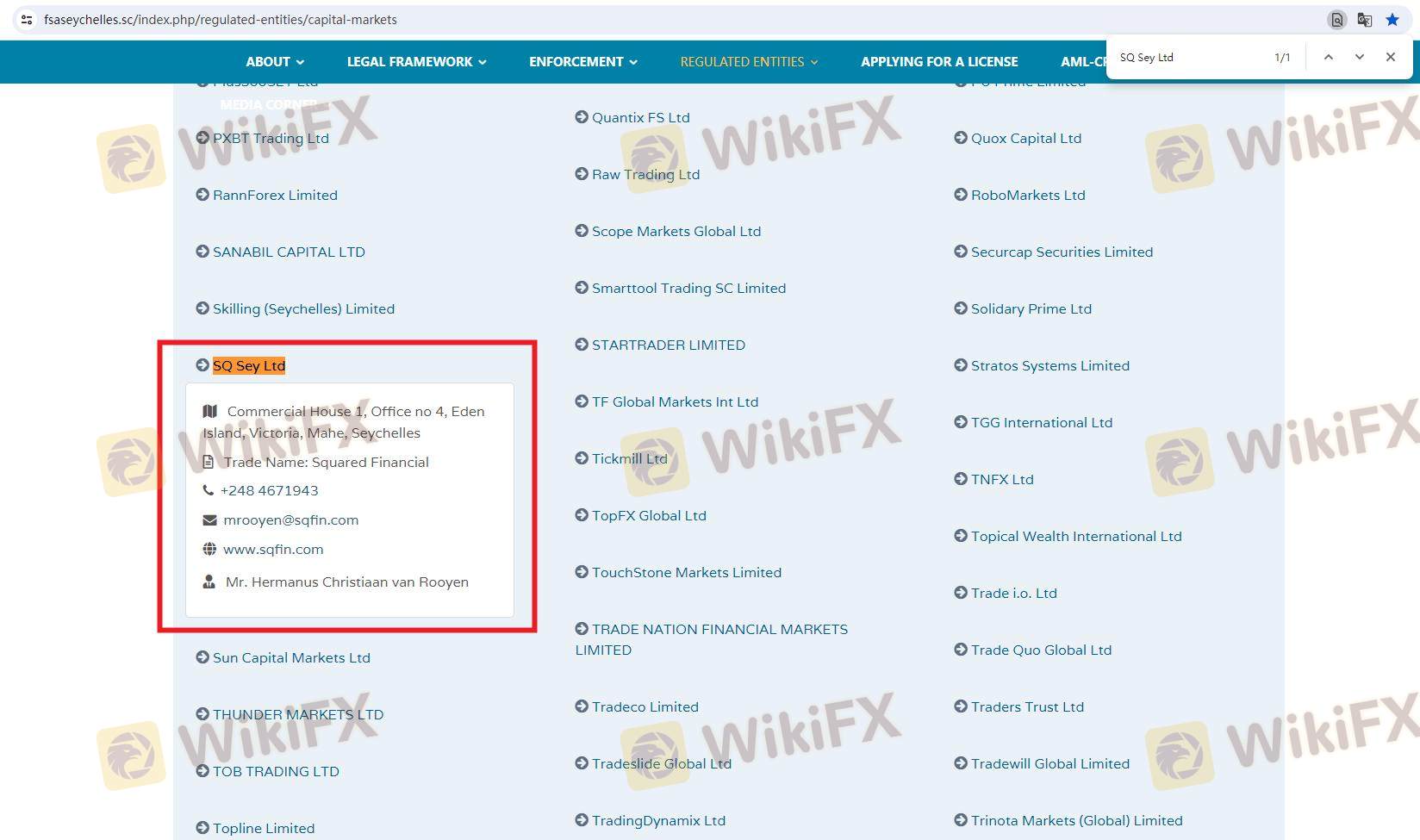Open REGULATED ENTITIES menu

(x=748, y=62)
